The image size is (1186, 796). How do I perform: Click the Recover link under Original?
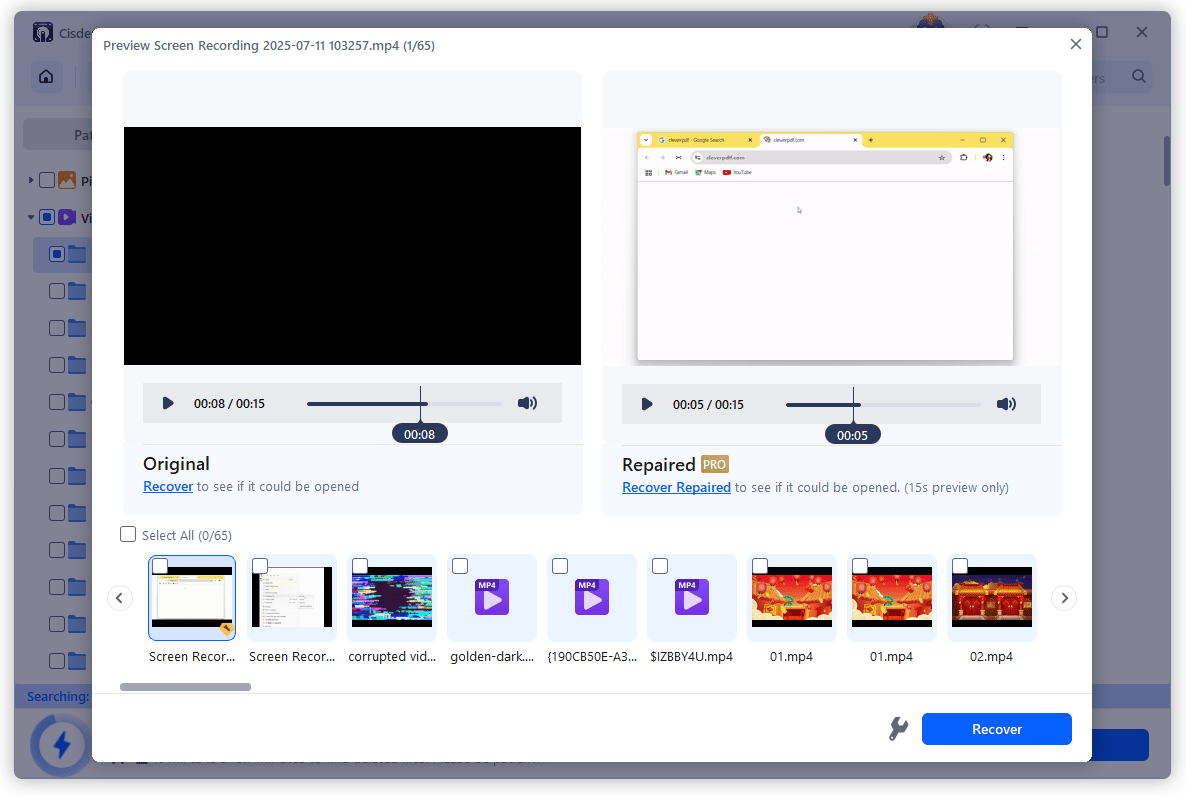pos(168,486)
